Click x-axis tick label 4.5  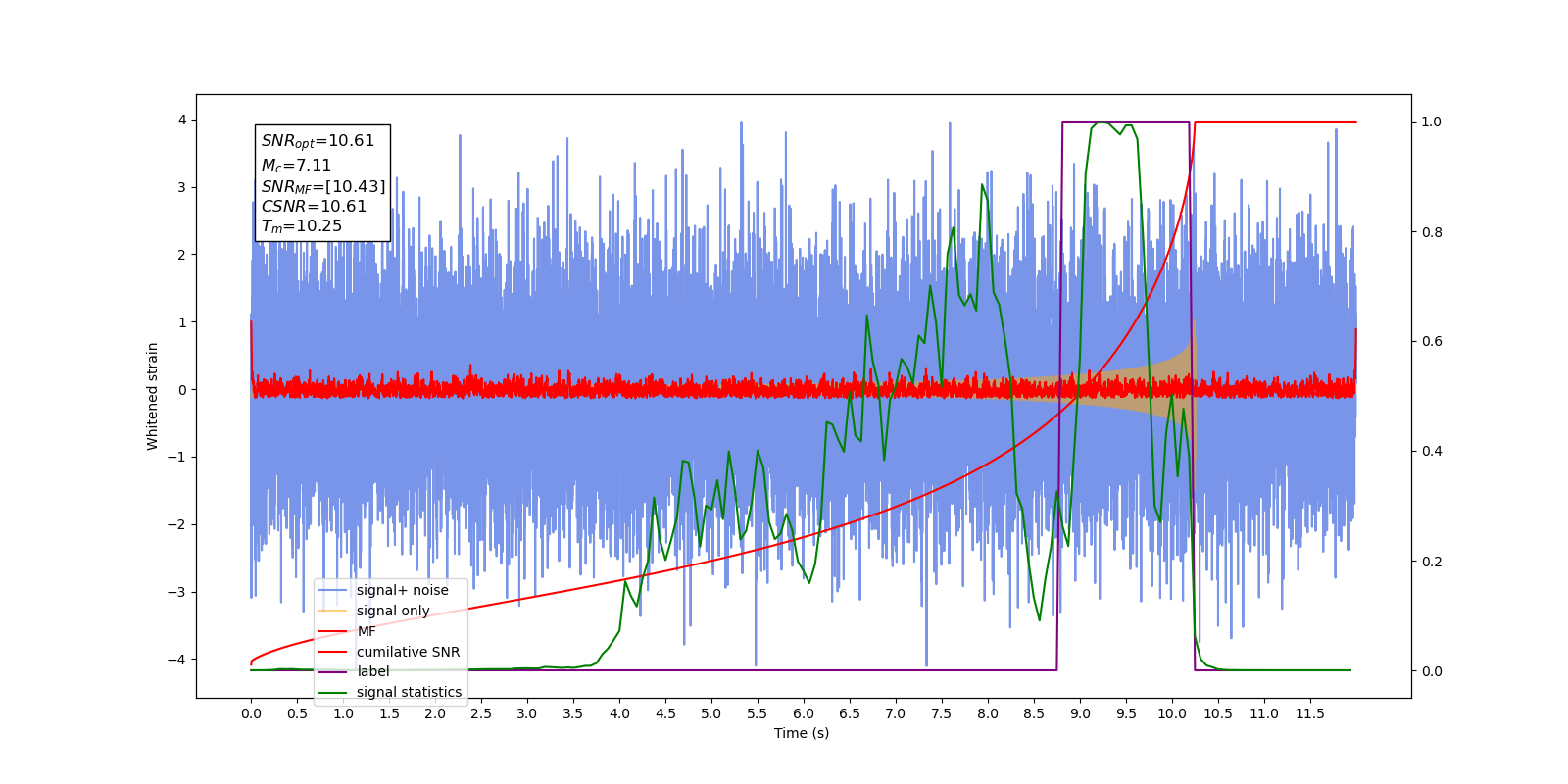[665, 713]
